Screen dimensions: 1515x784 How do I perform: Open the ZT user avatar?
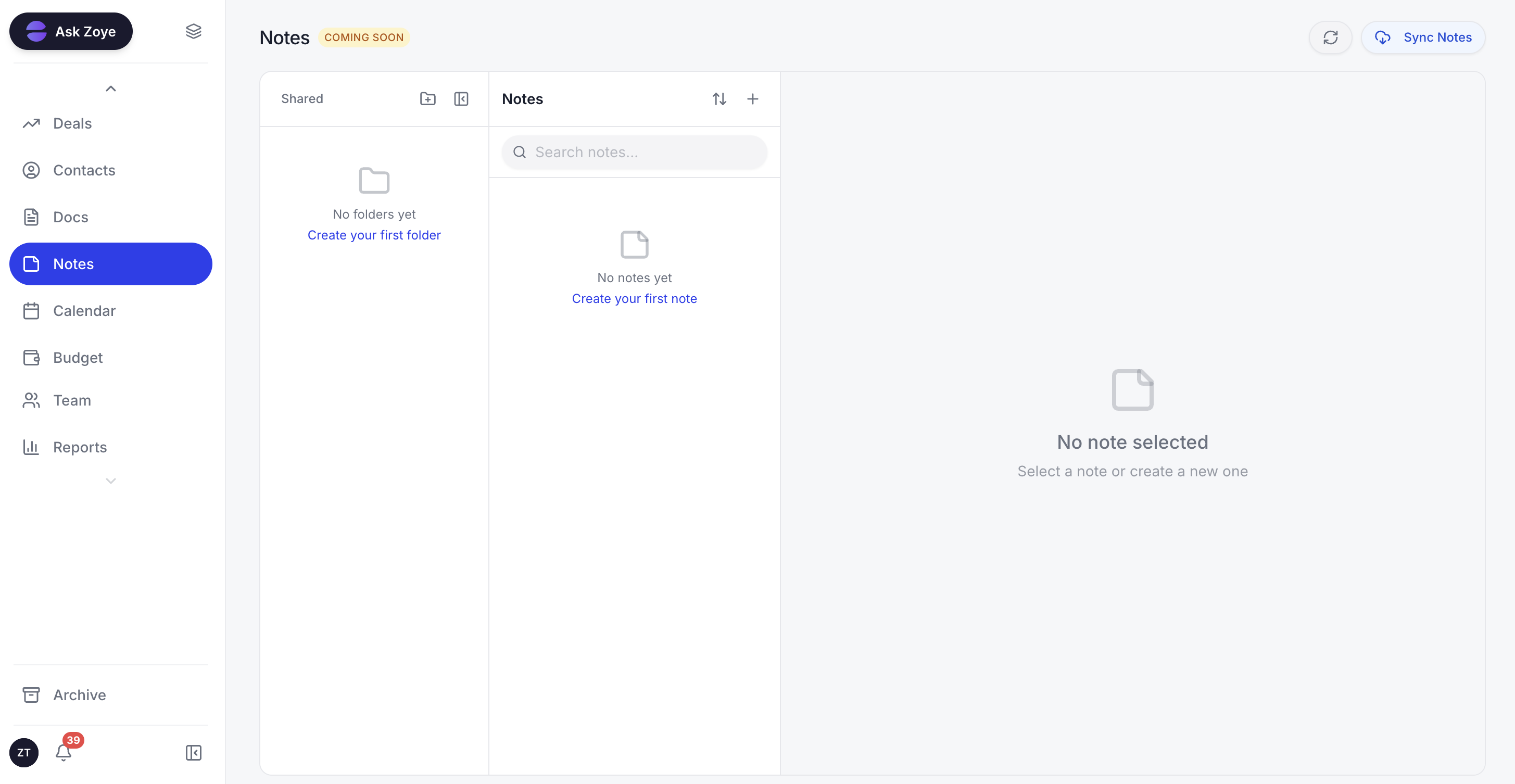23,752
